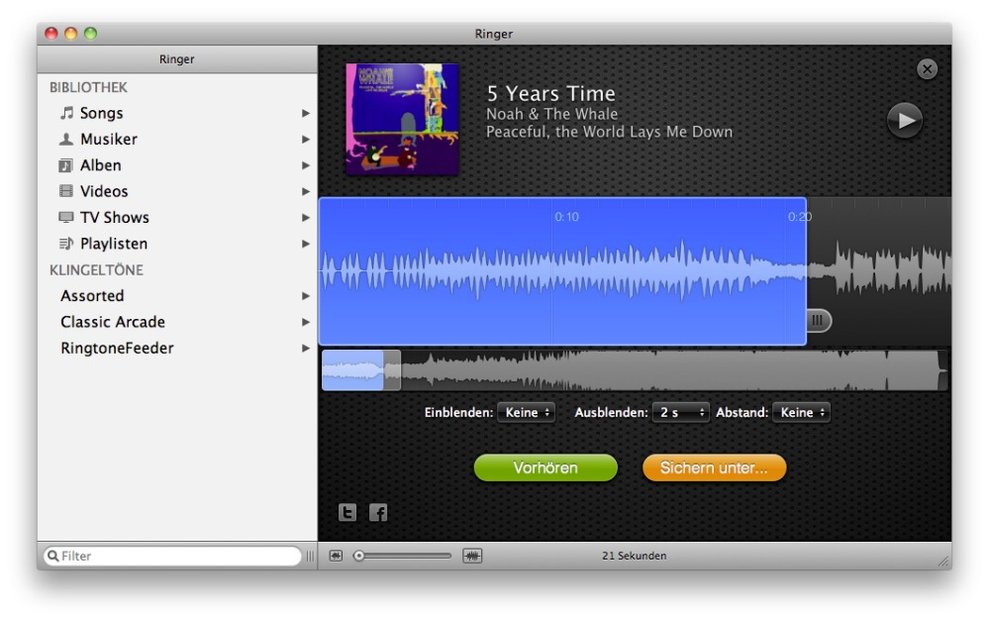989x621 pixels.
Task: Zoom the Ringer window with green button
Action: [x=91, y=33]
